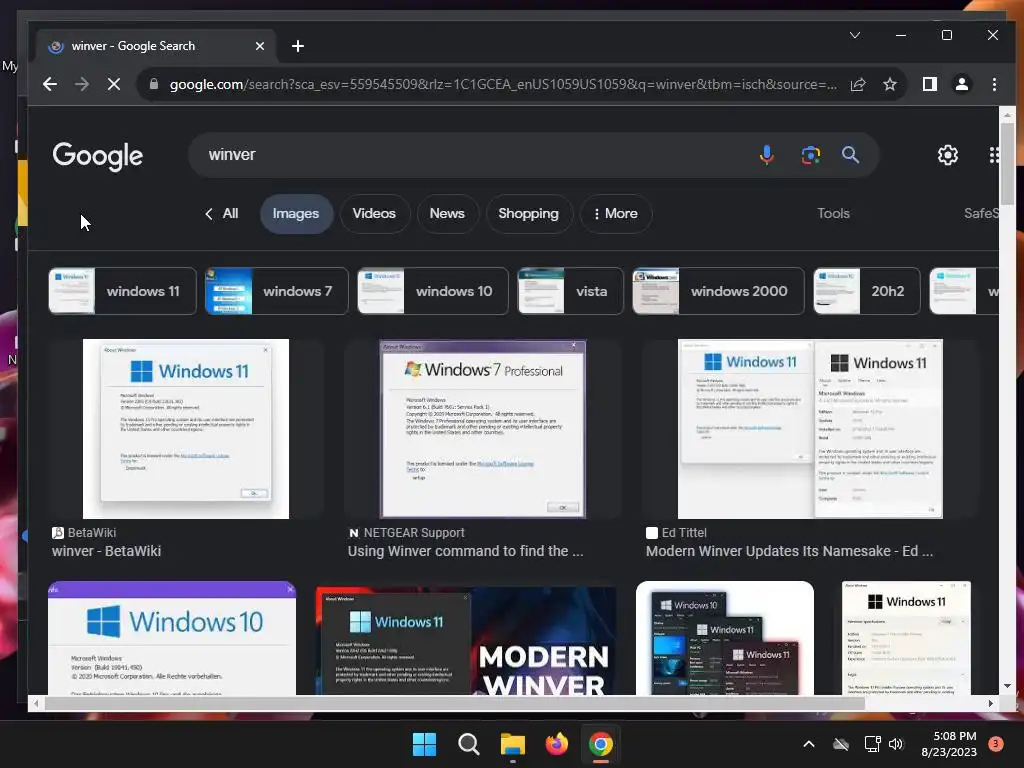The image size is (1024, 768).
Task: Open Google quick settings gear
Action: coord(948,155)
